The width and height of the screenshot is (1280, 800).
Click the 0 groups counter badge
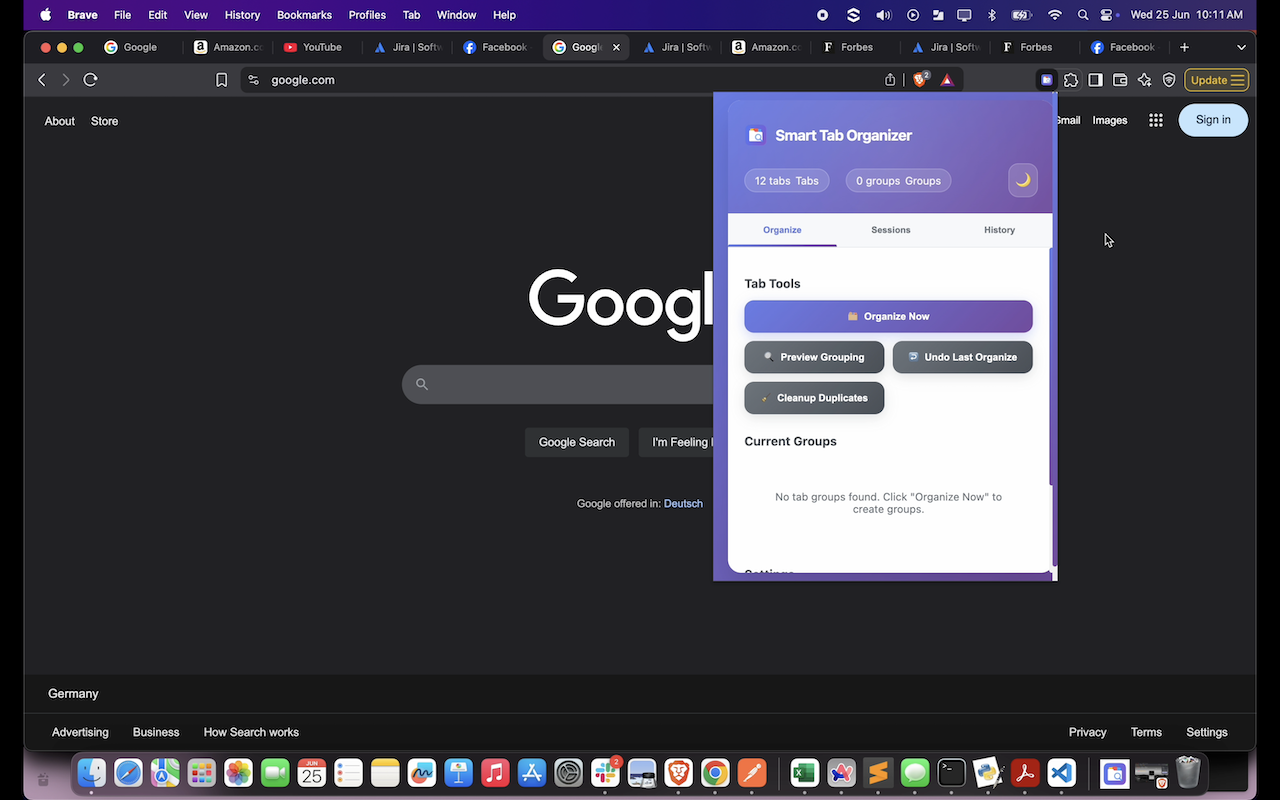click(x=898, y=181)
